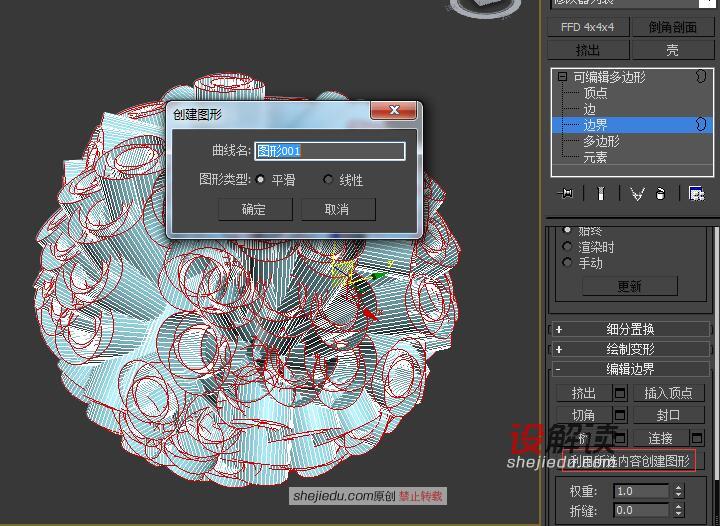The width and height of the screenshot is (720, 526).
Task: Select 边 sub-object level in stack
Action: [x=590, y=109]
